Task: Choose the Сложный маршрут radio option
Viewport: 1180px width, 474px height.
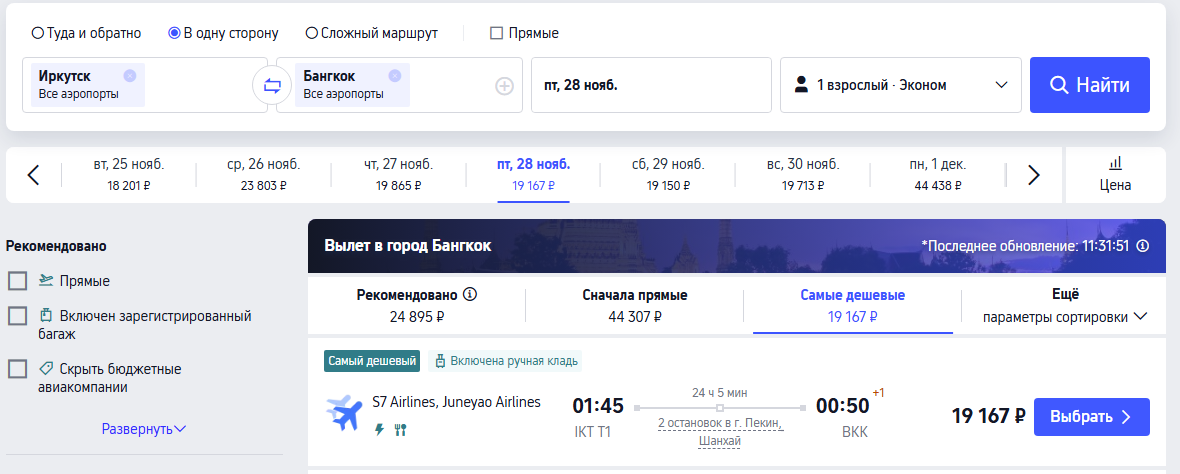Action: pyautogui.click(x=372, y=33)
